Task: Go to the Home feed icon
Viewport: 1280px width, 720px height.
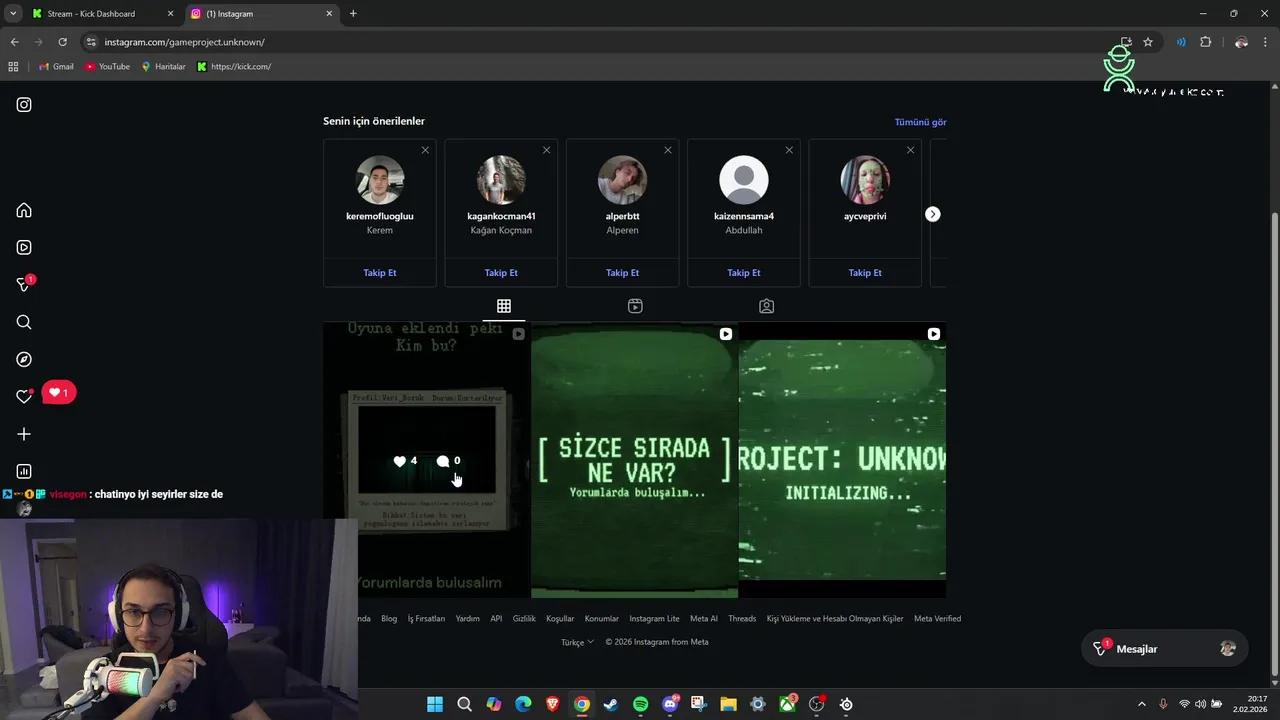Action: 24,210
